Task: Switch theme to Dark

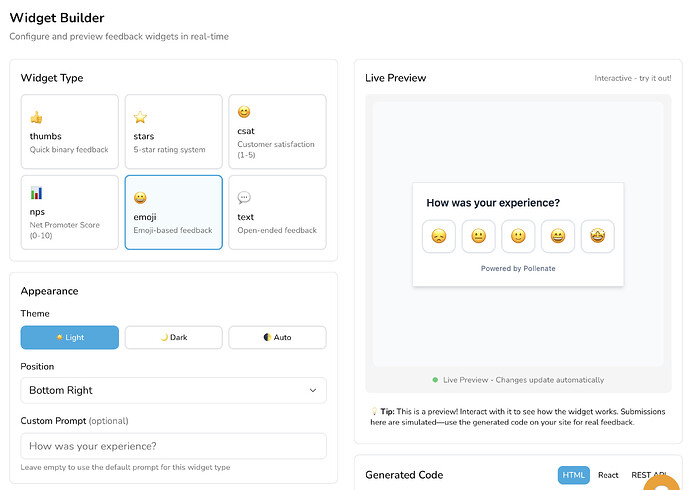Action: (174, 337)
